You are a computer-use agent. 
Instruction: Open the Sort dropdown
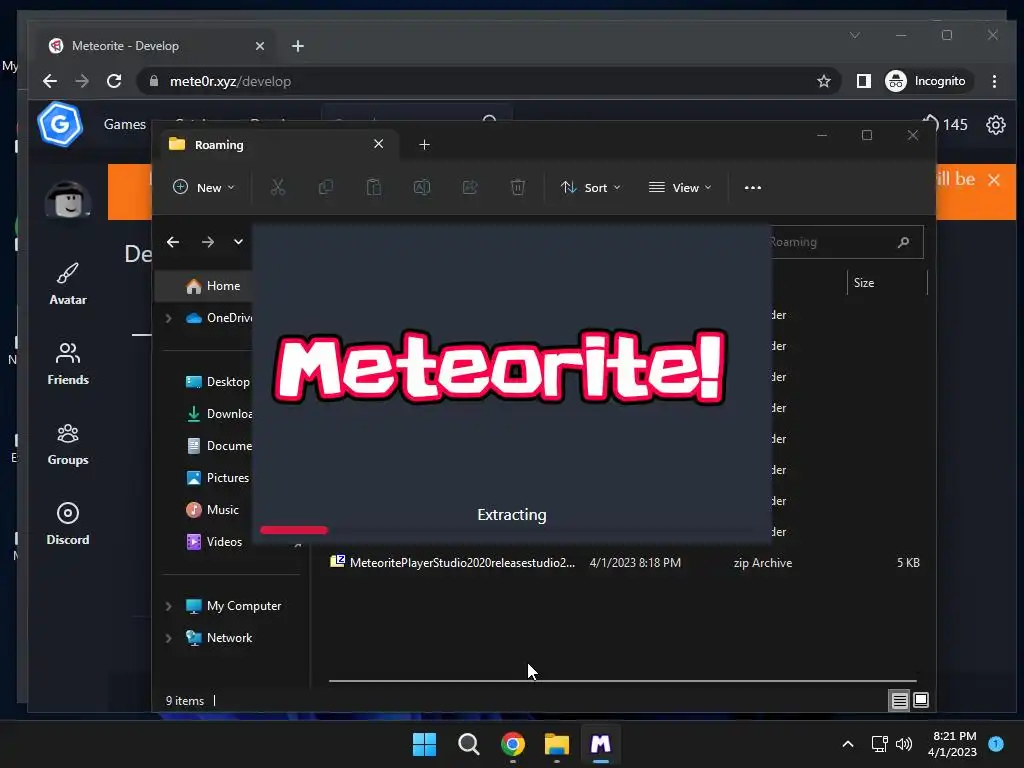click(x=590, y=187)
